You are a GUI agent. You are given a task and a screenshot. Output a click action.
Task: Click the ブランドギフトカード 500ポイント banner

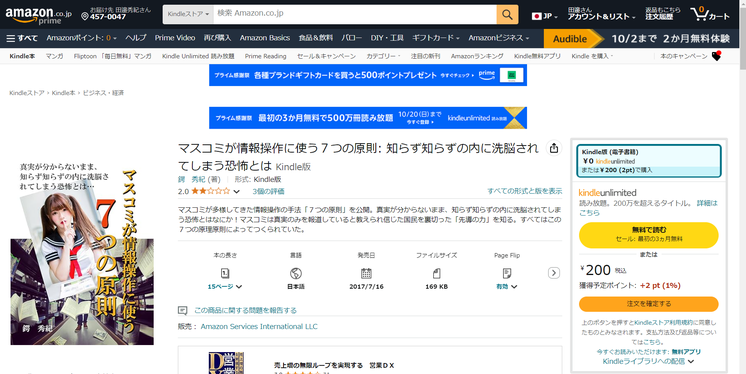pos(368,75)
